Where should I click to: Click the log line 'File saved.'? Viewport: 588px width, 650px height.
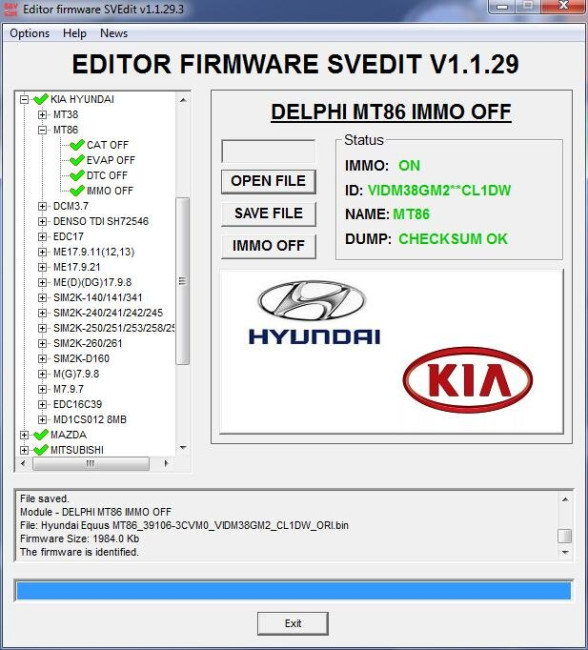(x=44, y=499)
